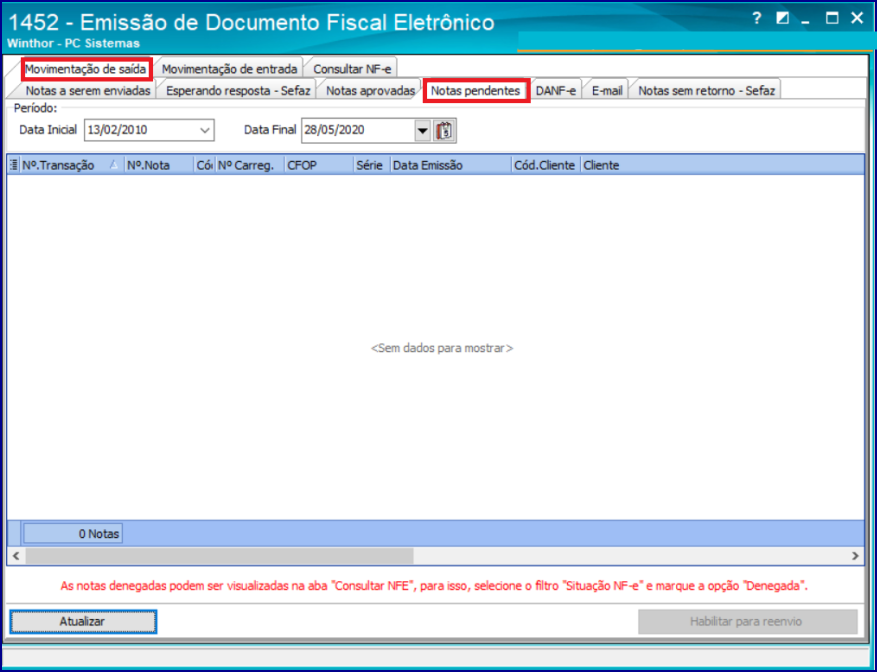The width and height of the screenshot is (877, 672).
Task: Open the Data Final date picker arrow
Action: pyautogui.click(x=422, y=131)
